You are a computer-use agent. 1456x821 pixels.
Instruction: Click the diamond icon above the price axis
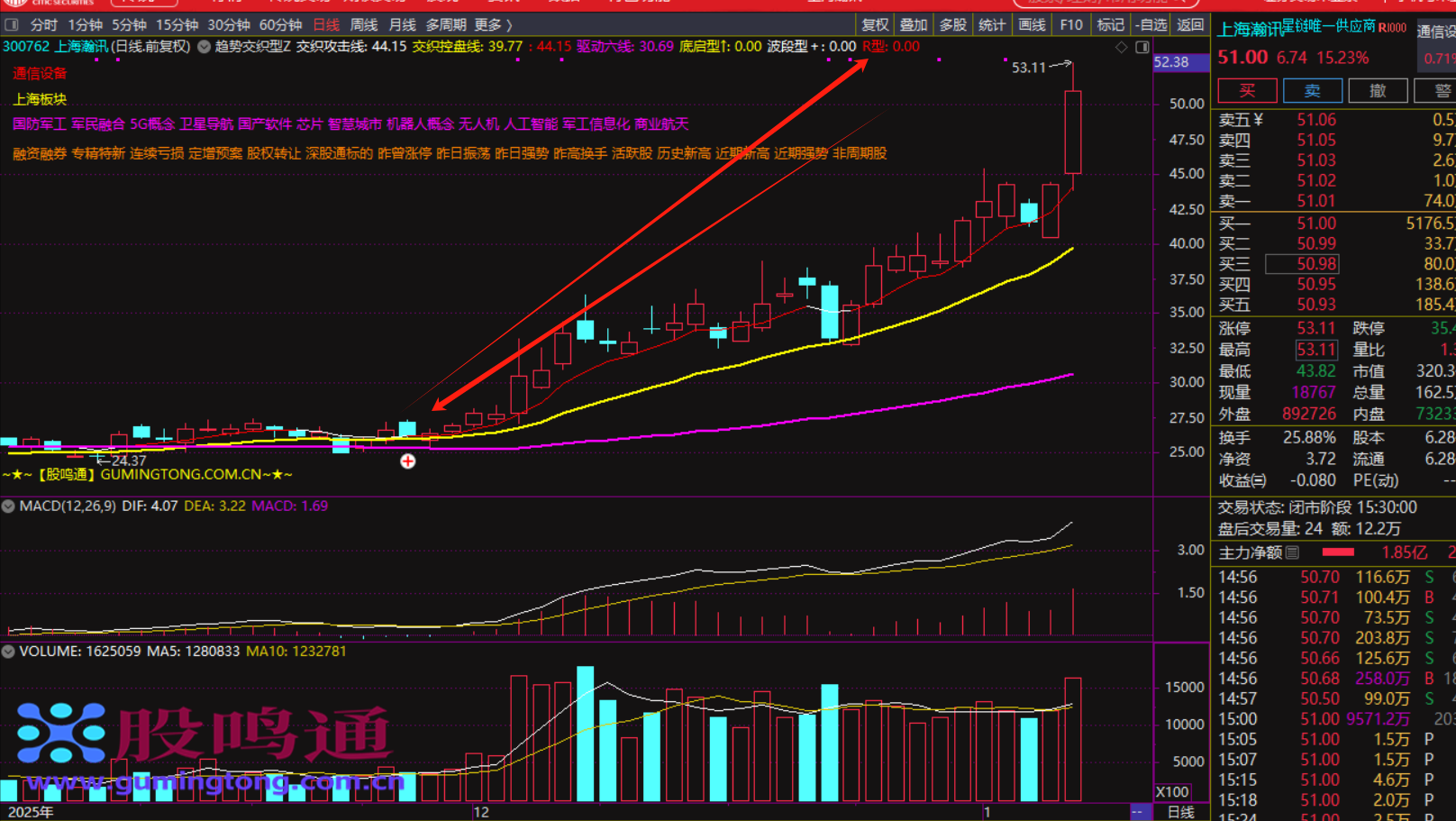tap(1122, 47)
